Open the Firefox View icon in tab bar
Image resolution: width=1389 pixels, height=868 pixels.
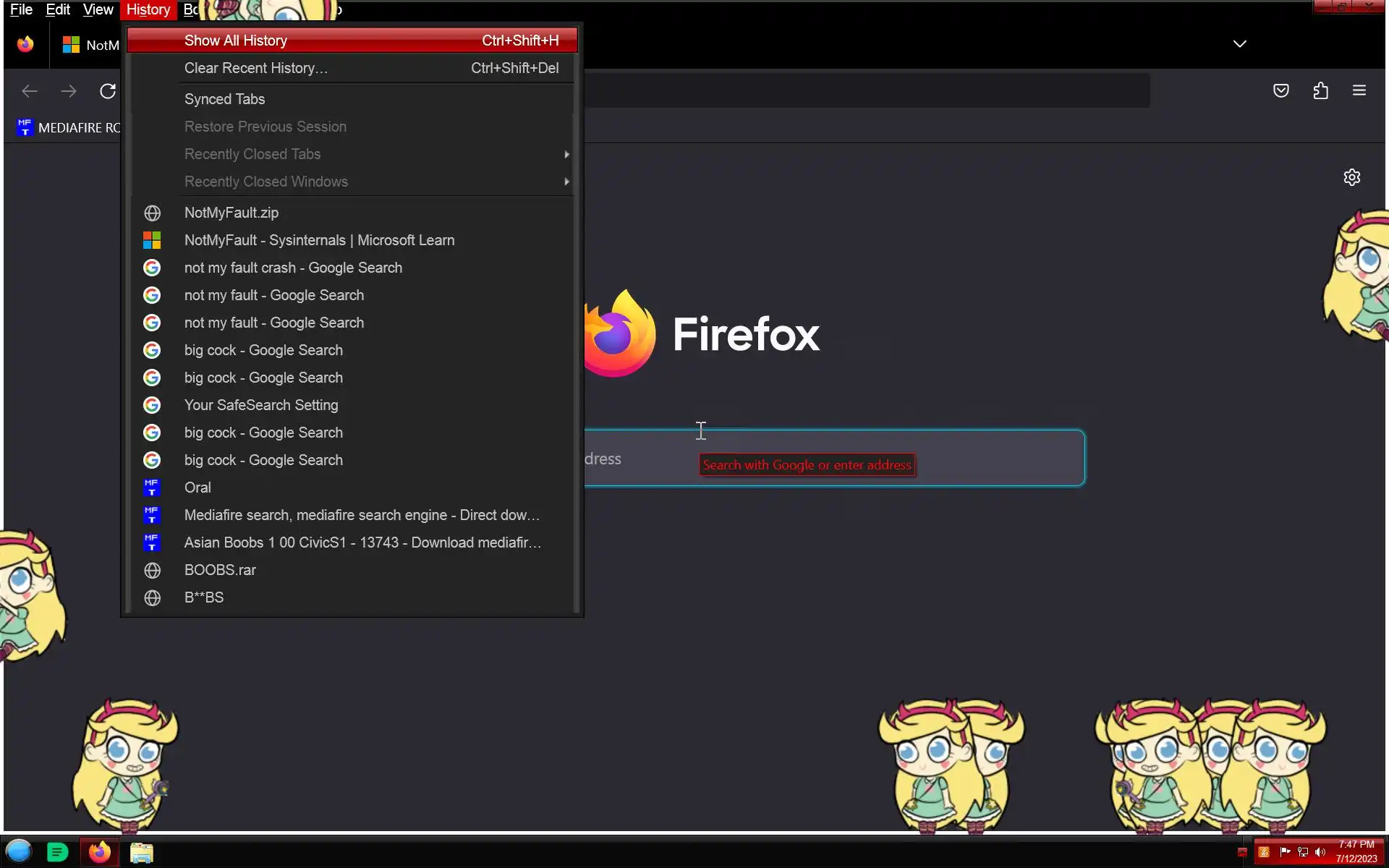25,45
